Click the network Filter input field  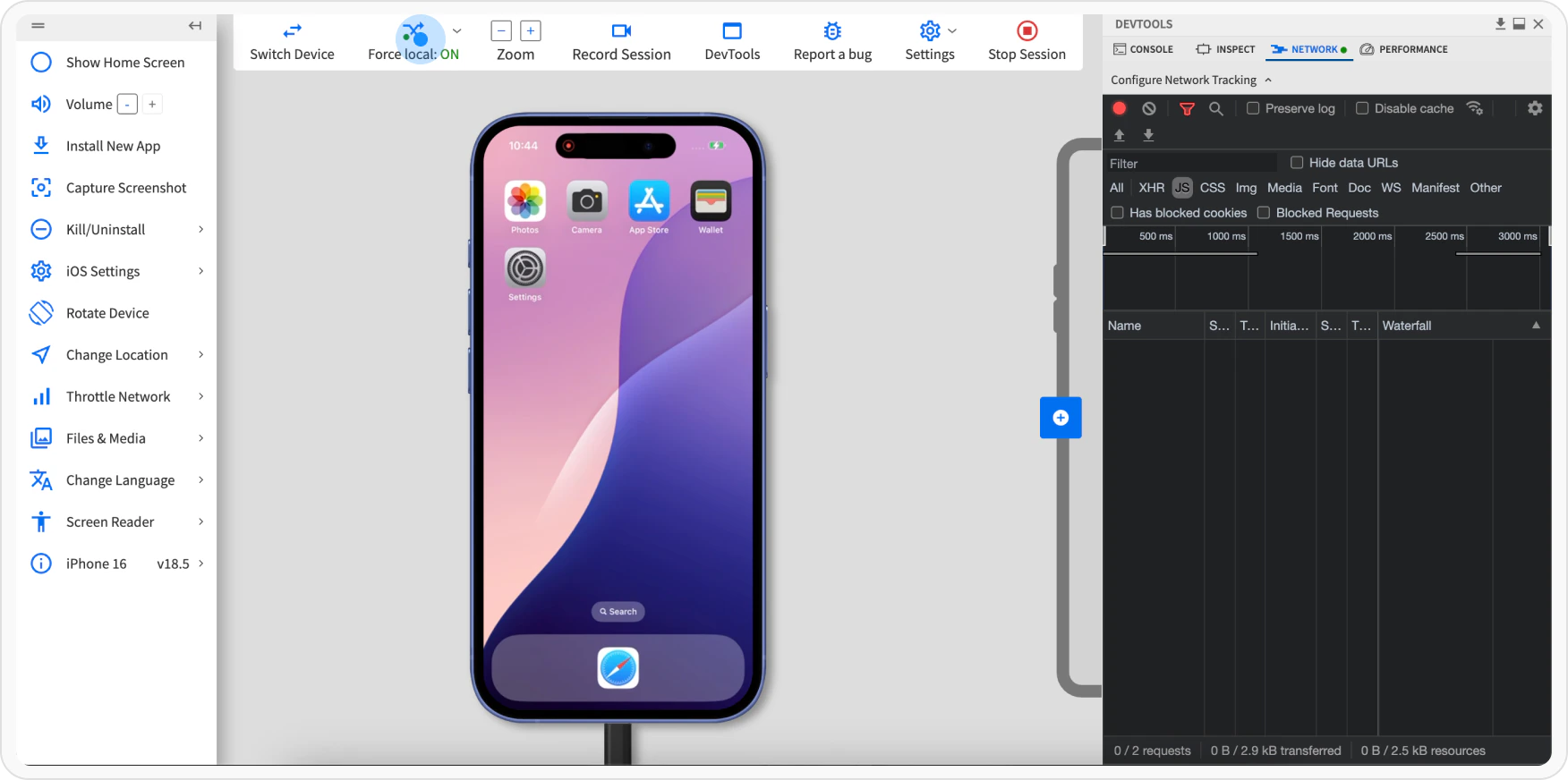tap(1191, 164)
